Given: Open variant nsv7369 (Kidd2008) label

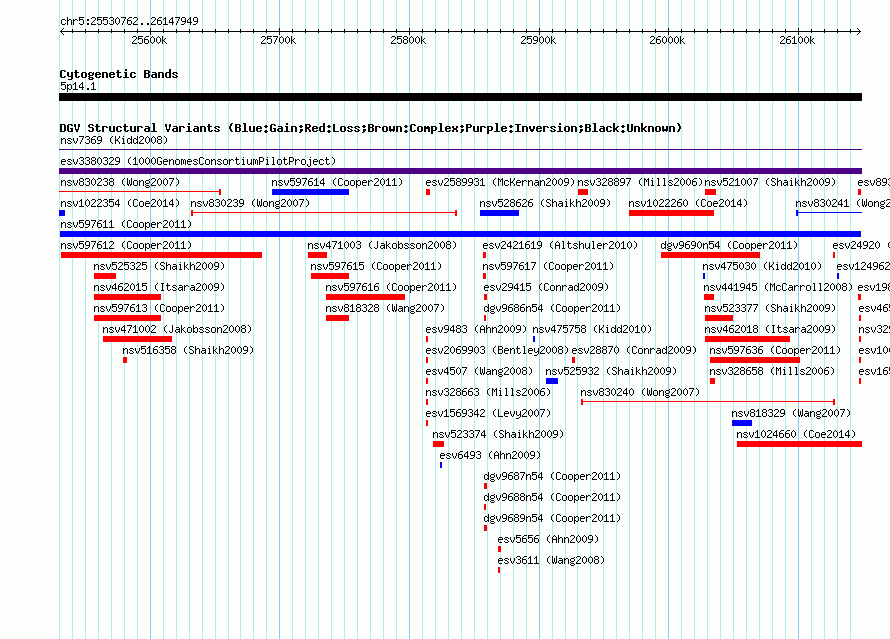Looking at the screenshot, I should click(114, 140).
